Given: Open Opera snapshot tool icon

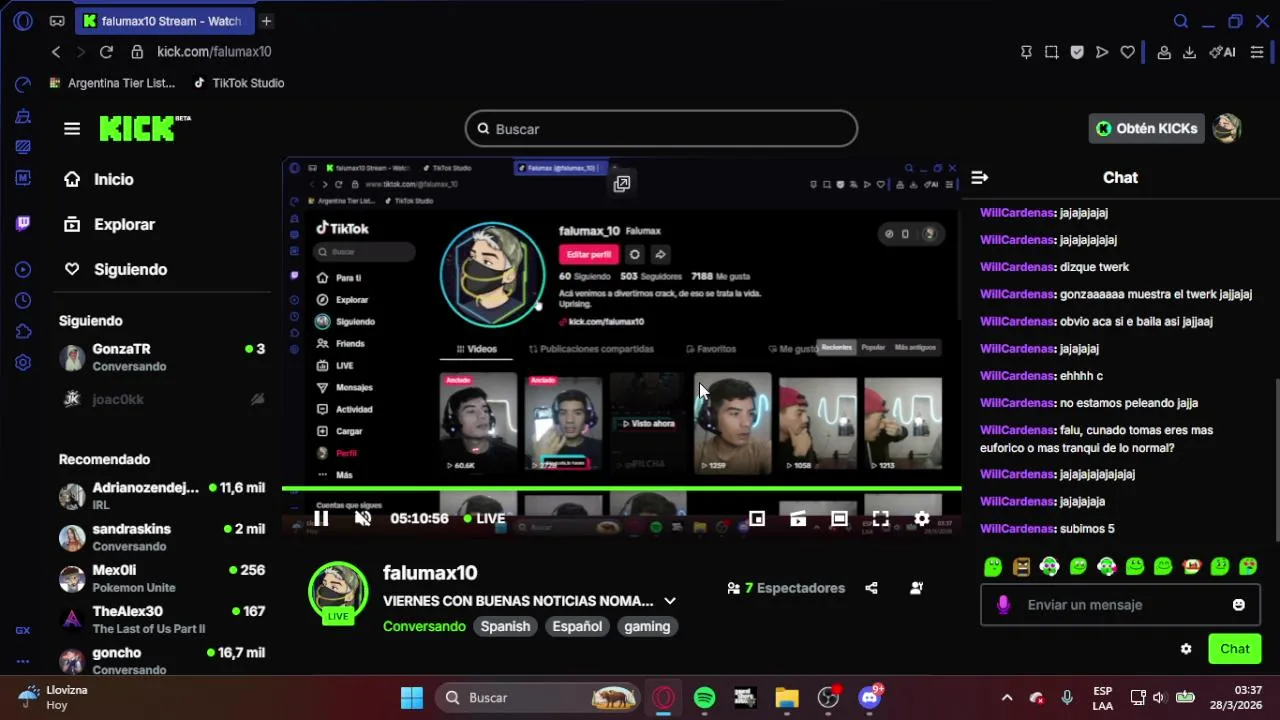Looking at the screenshot, I should click(1052, 52).
